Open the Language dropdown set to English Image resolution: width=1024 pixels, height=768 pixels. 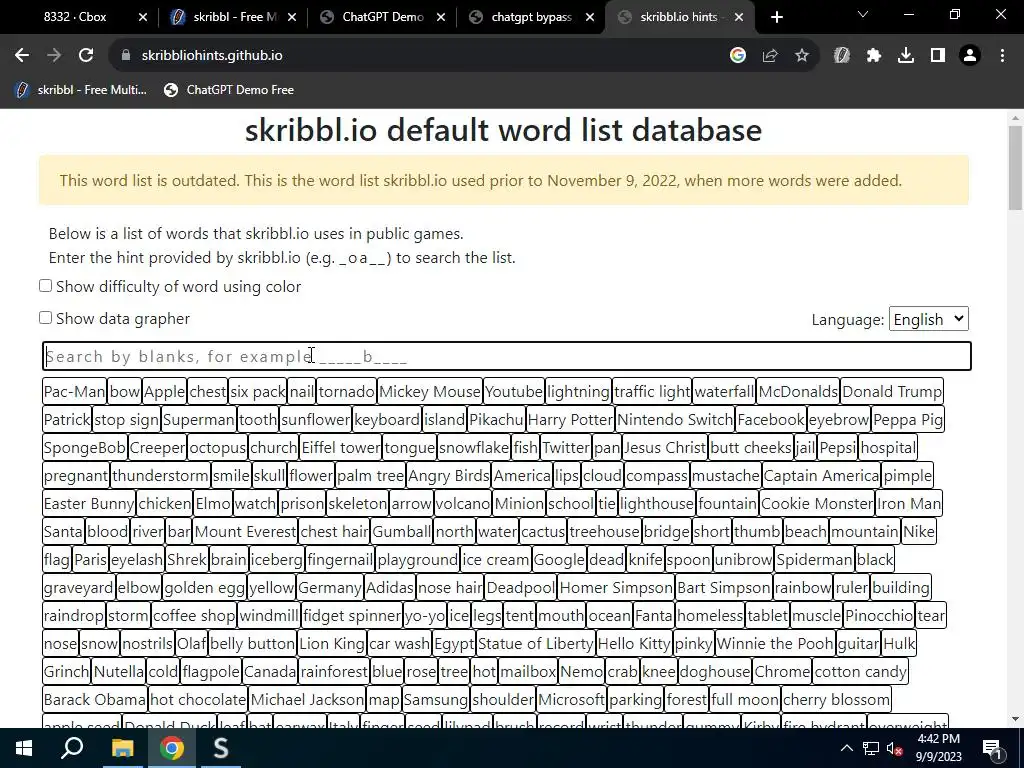pos(928,319)
